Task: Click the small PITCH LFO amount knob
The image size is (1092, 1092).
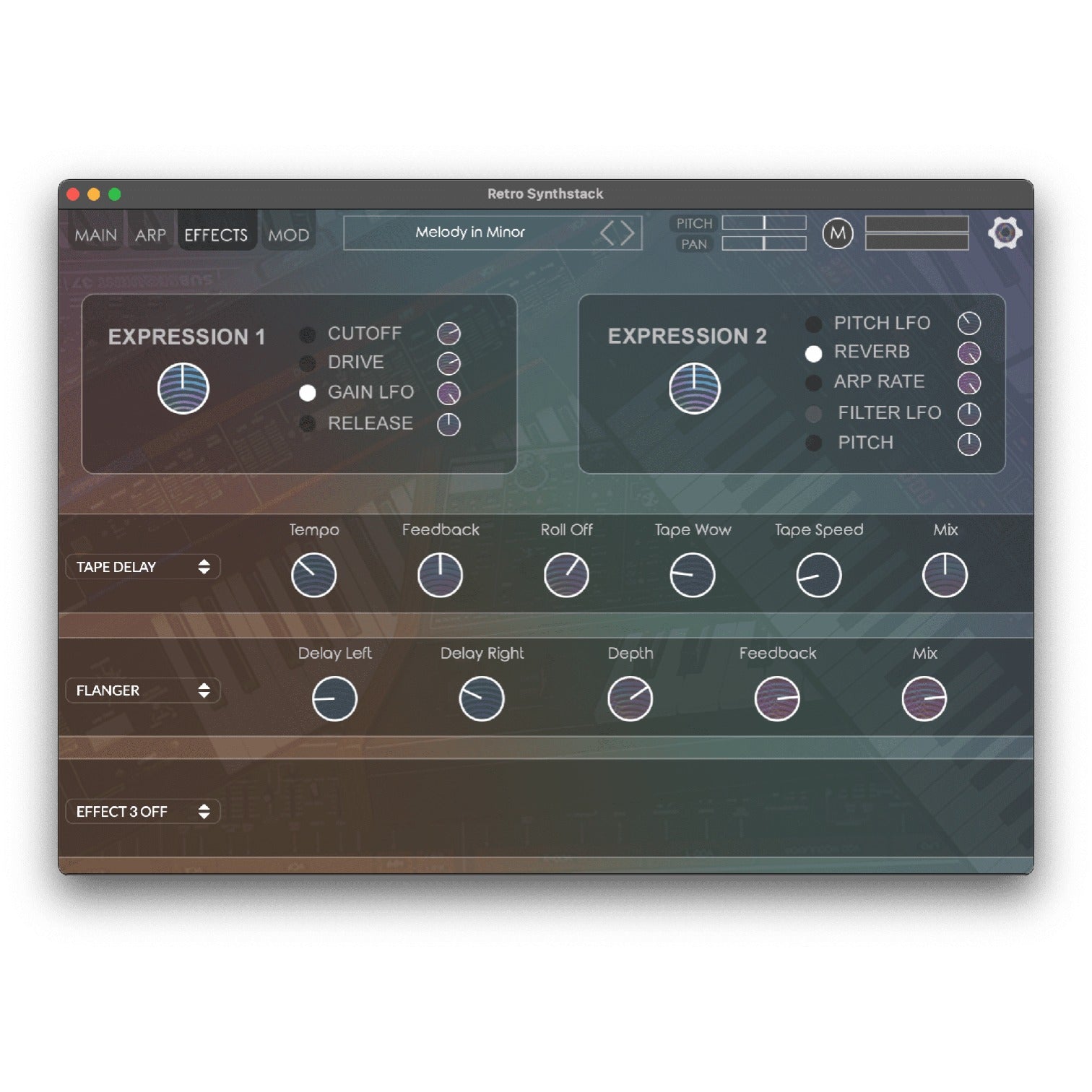Action: [x=968, y=324]
